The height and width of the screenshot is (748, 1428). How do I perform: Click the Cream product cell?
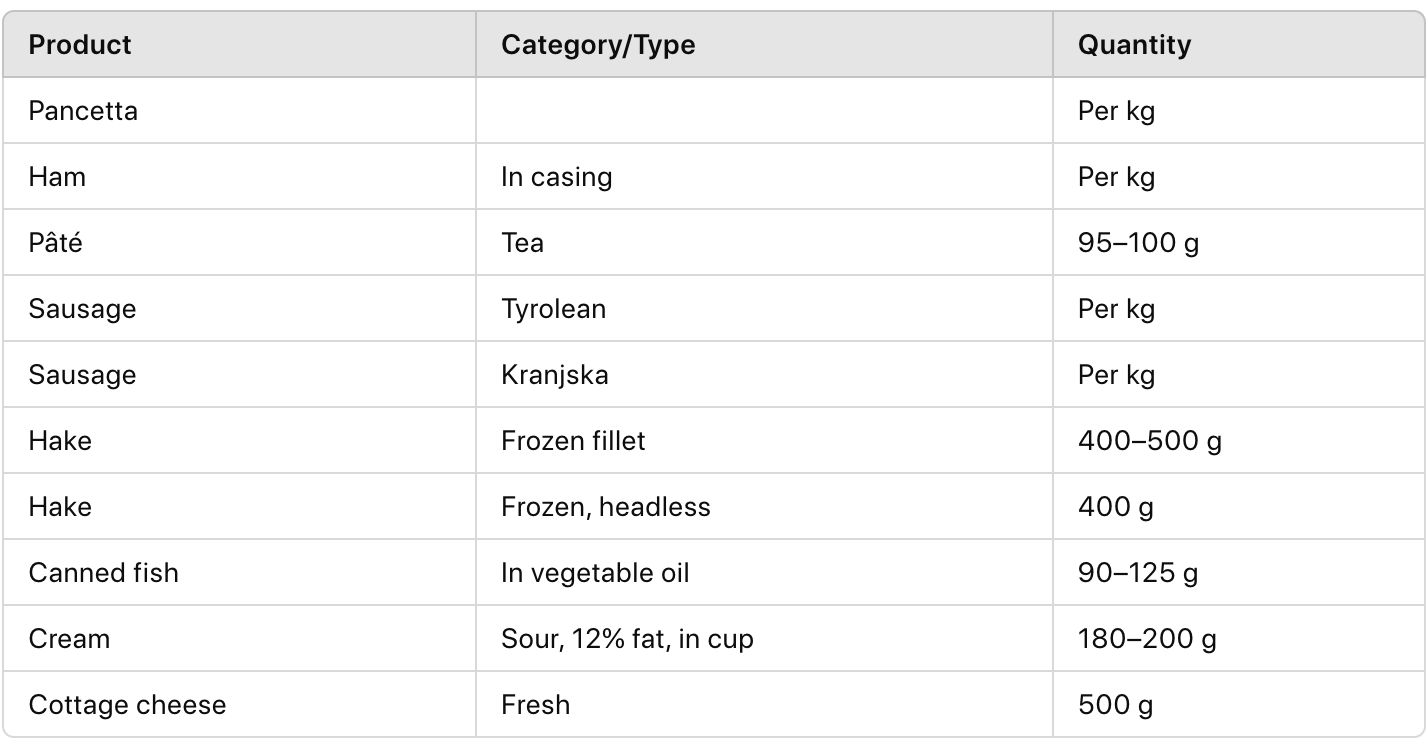coord(69,639)
